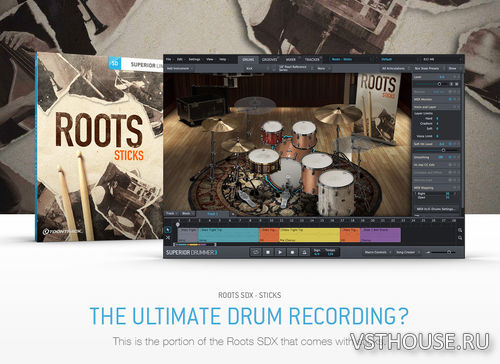This screenshot has height=364, width=500.
Task: Toggle the Hi-Hat CC Edit power switch
Action: pos(450,165)
